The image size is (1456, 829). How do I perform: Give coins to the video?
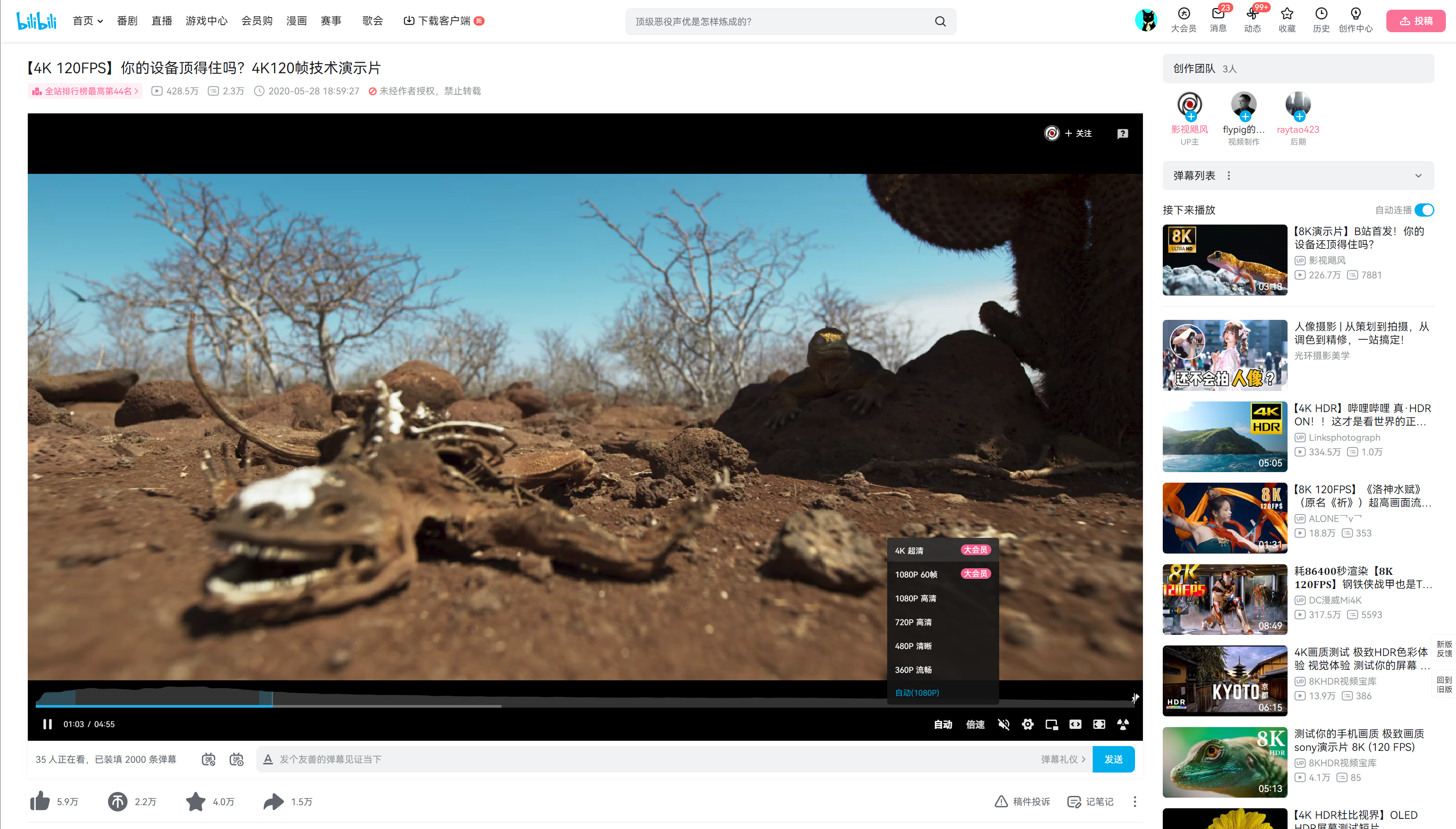click(118, 801)
